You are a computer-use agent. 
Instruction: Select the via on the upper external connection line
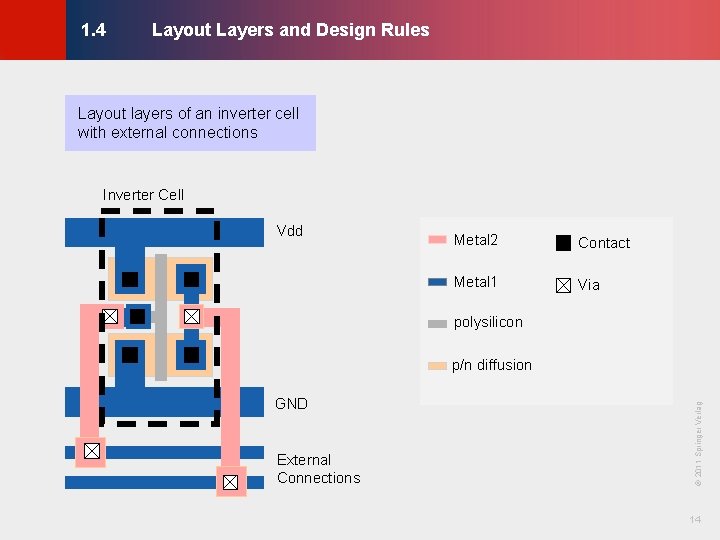pos(92,451)
